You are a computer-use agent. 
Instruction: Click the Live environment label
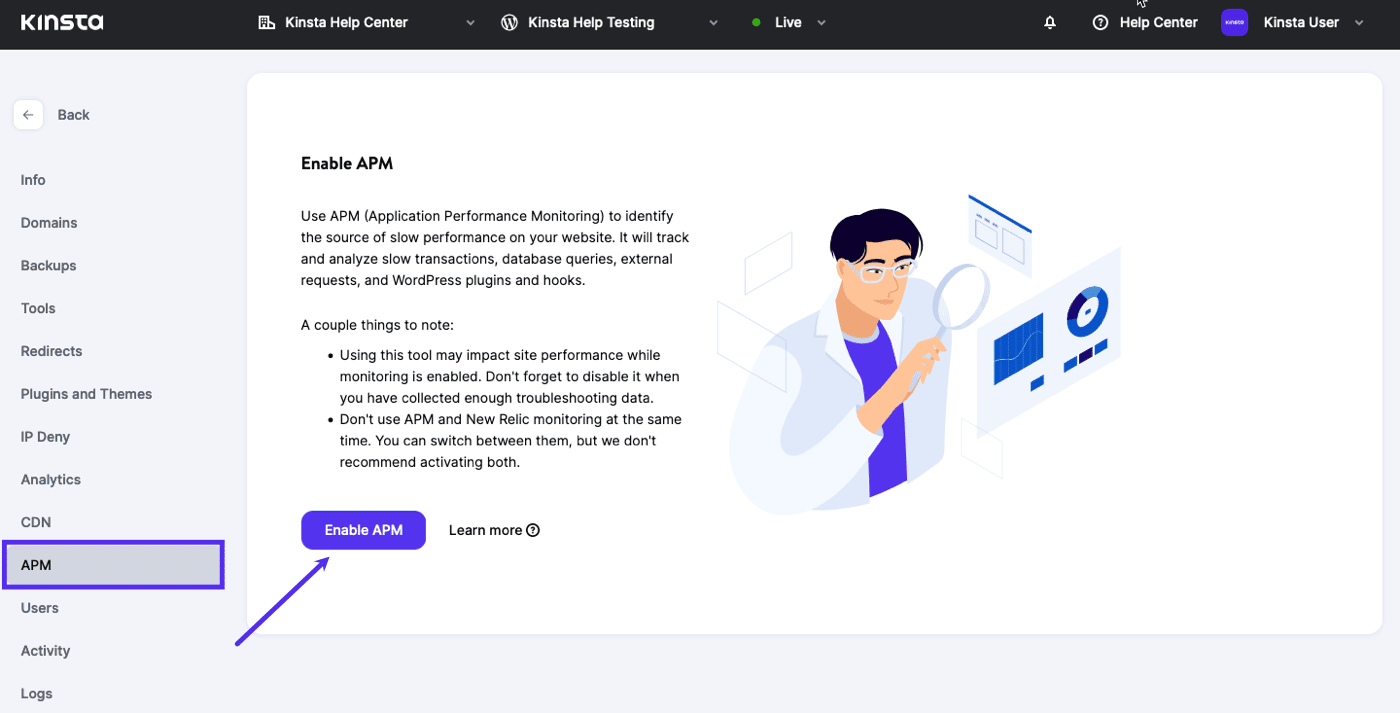pyautogui.click(x=788, y=22)
